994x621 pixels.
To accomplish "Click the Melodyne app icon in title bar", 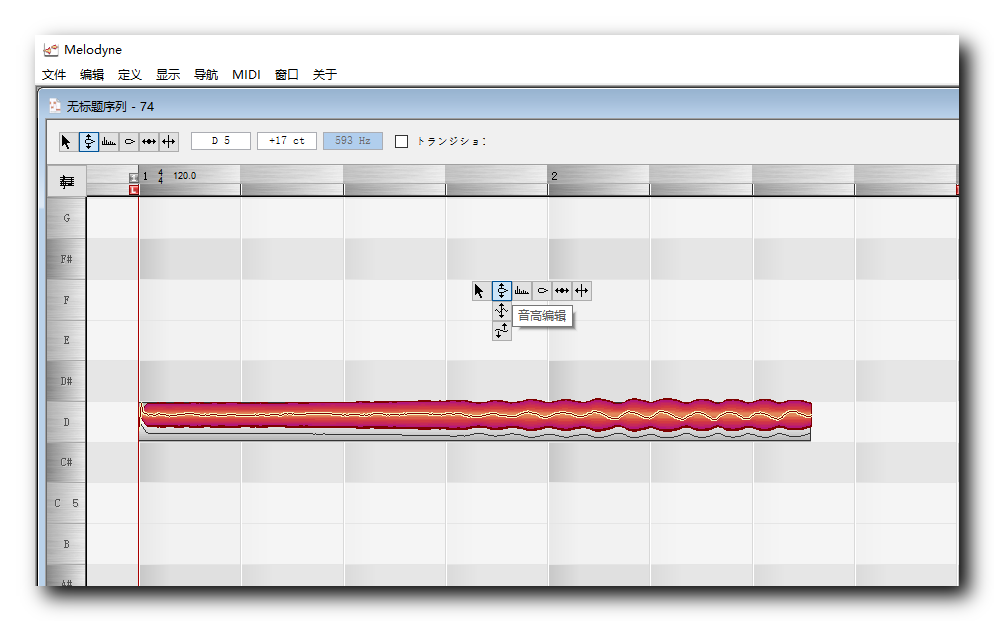I will tap(51, 49).
